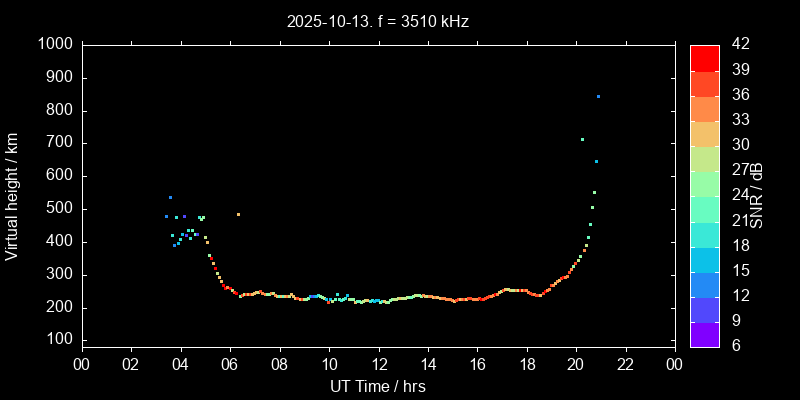Click the 100 km height tick label
The height and width of the screenshot is (400, 800).
(x=58, y=341)
